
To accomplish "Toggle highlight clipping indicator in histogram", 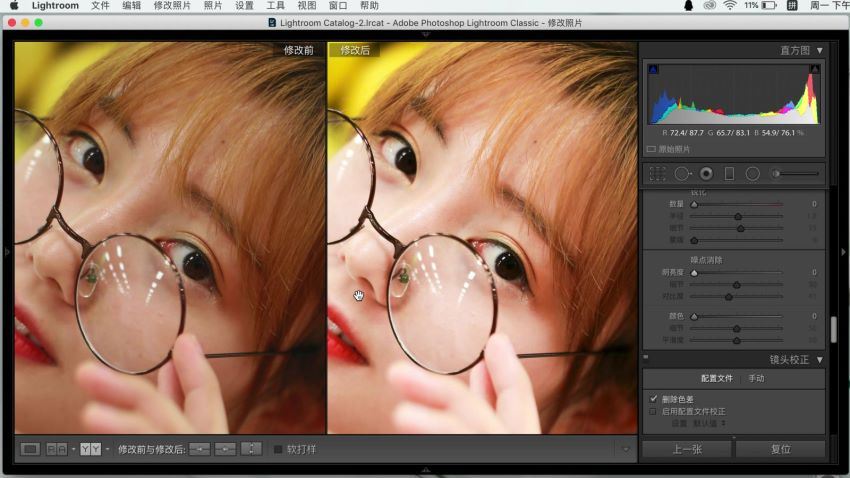I will coord(814,69).
